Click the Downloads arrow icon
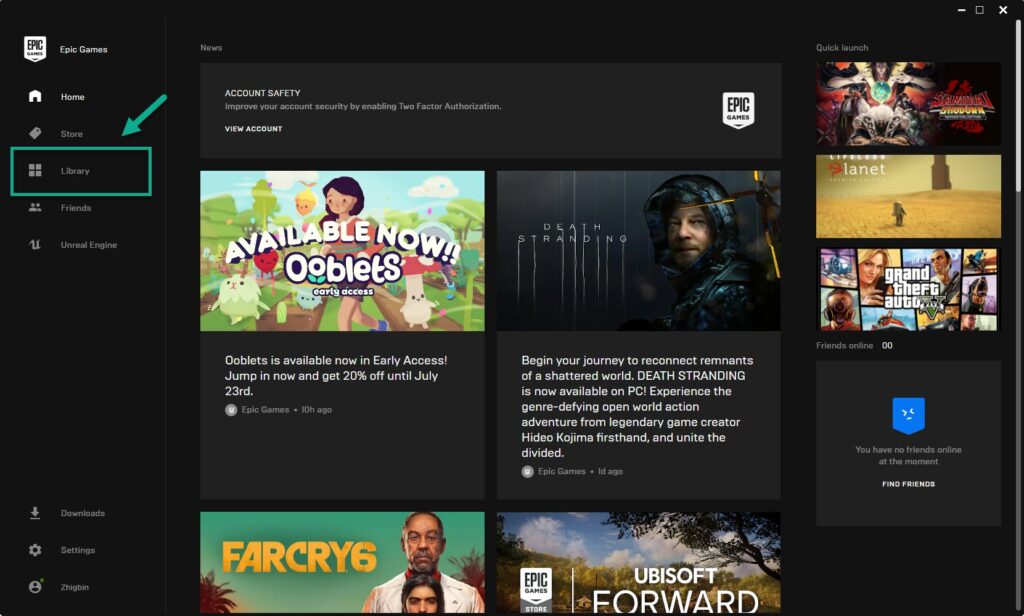 [35, 513]
